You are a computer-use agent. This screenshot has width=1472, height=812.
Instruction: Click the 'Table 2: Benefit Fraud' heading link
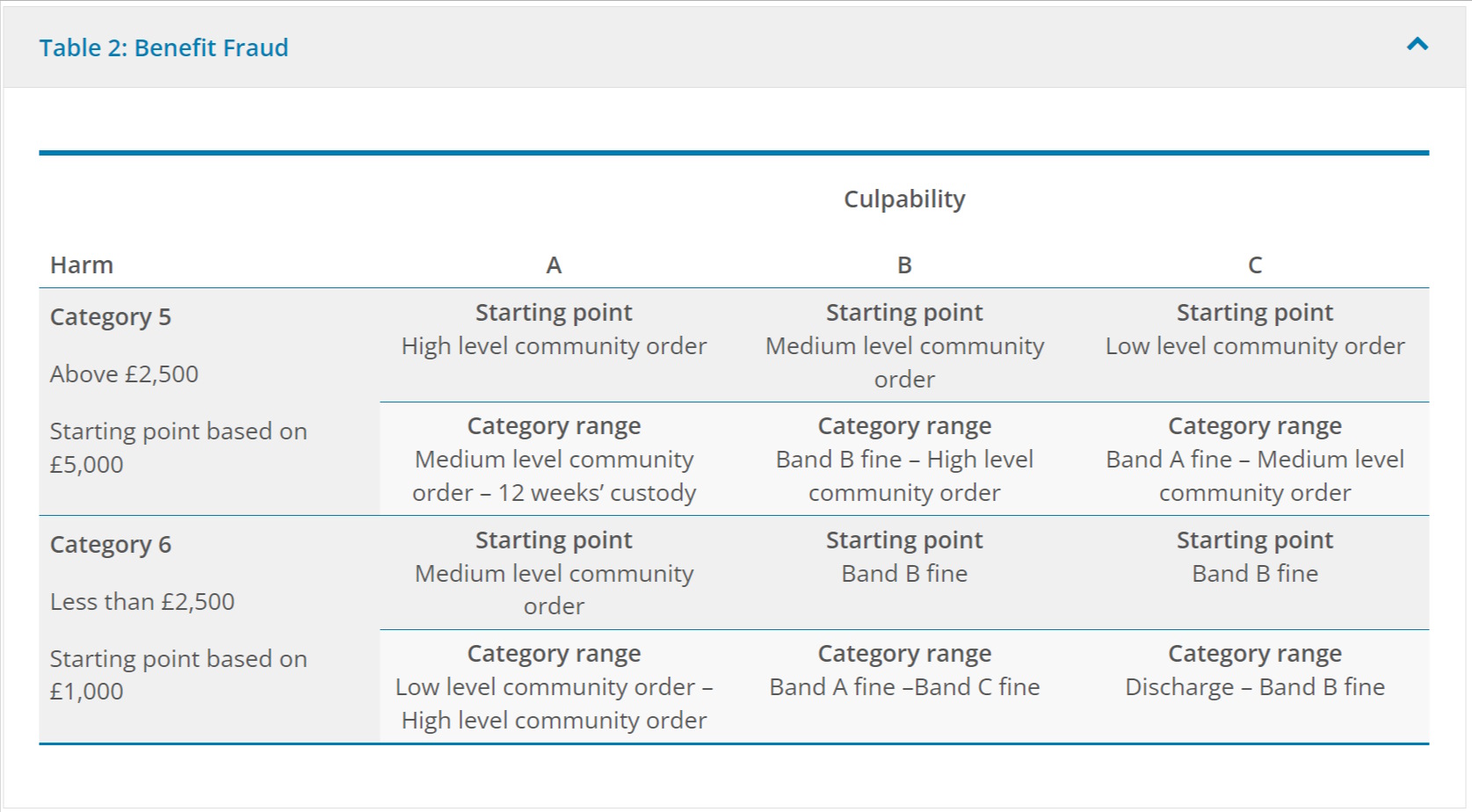coord(163,47)
